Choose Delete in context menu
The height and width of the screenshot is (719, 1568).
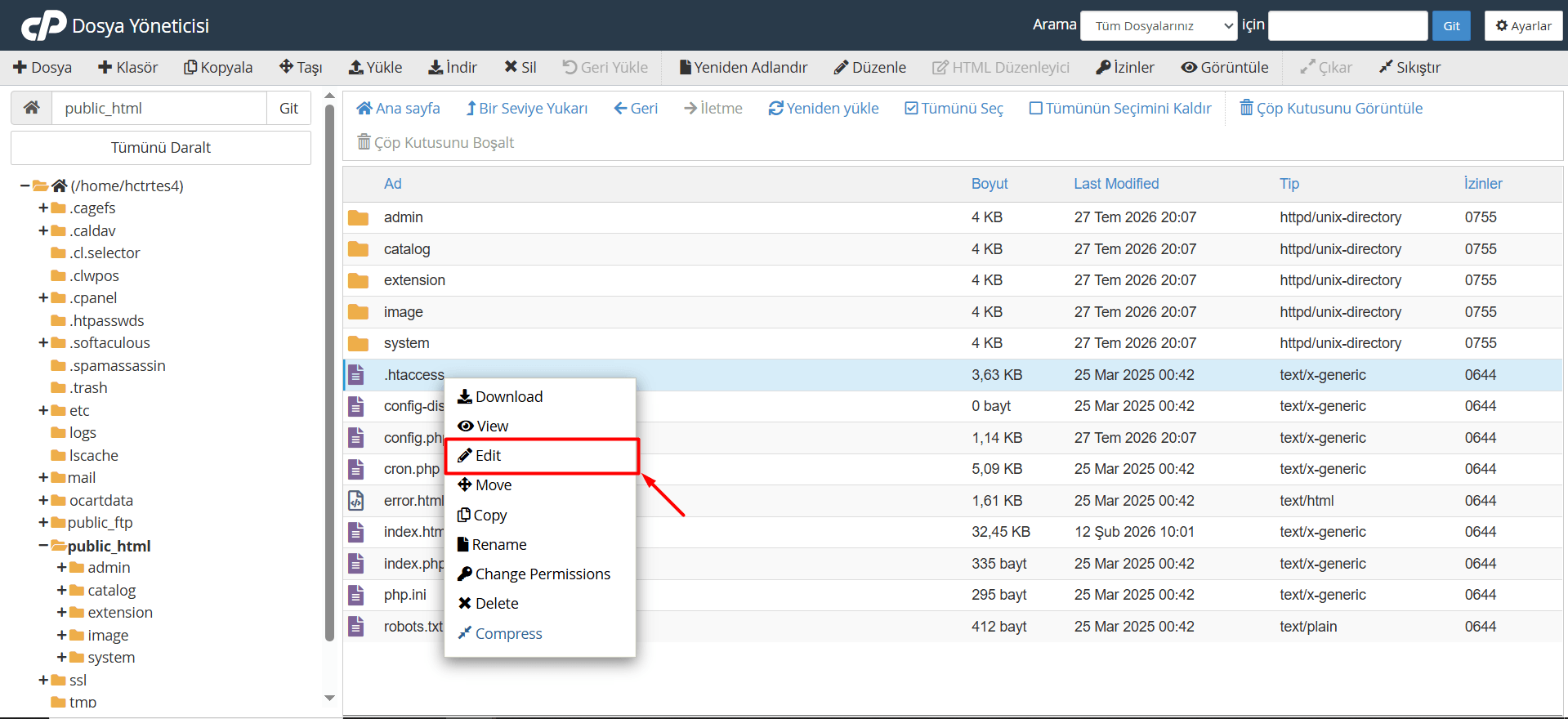tap(488, 604)
